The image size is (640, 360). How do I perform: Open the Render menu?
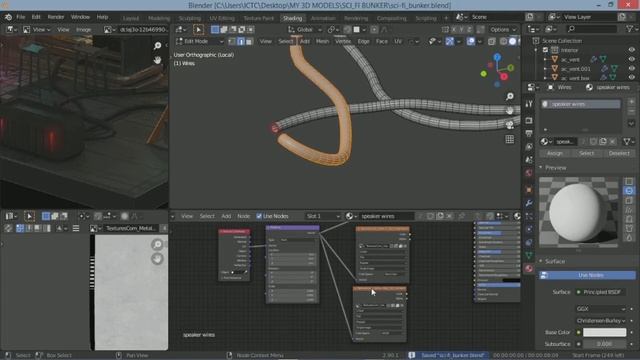pyautogui.click(x=56, y=17)
